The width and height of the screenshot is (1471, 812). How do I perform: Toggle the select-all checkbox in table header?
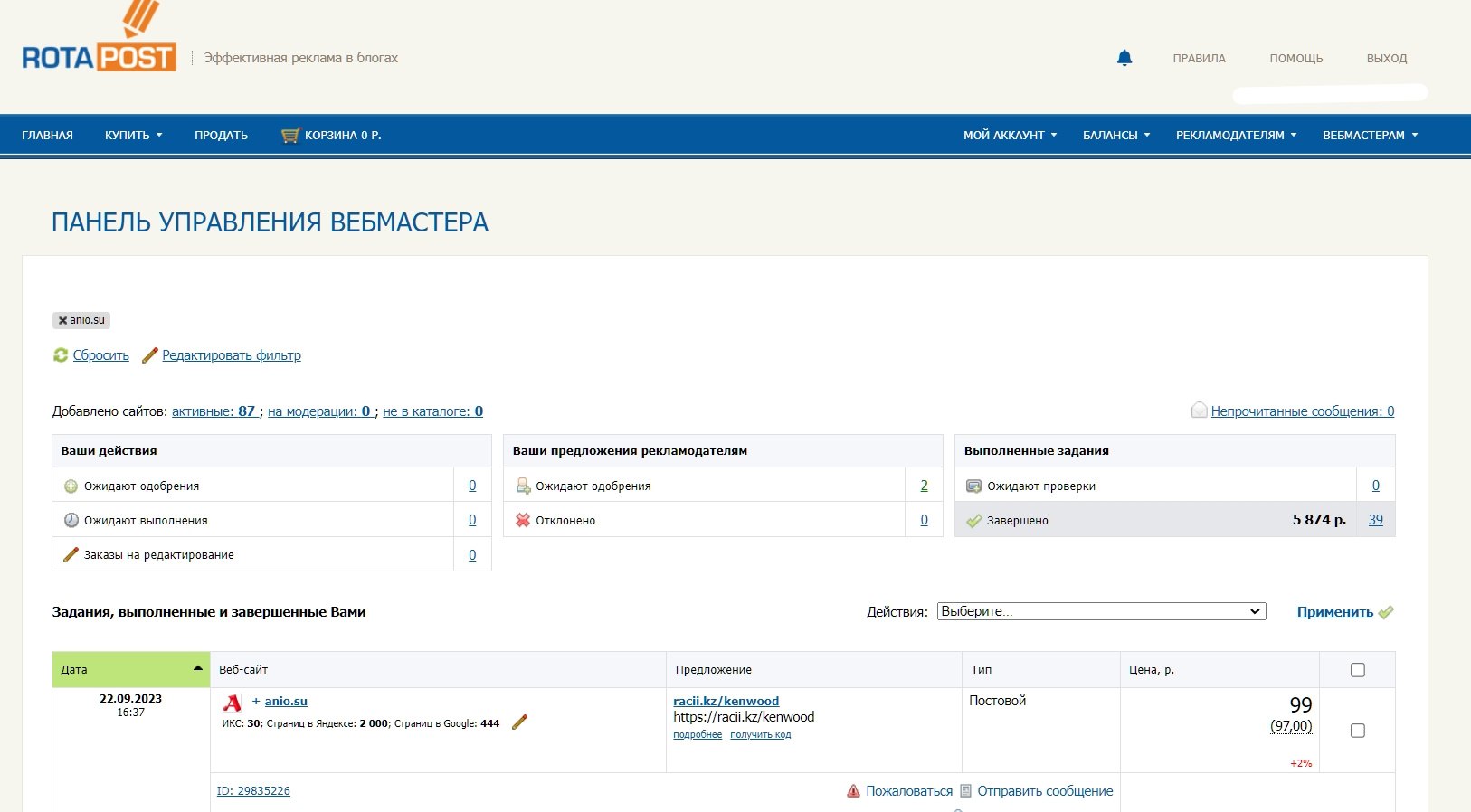[1357, 670]
